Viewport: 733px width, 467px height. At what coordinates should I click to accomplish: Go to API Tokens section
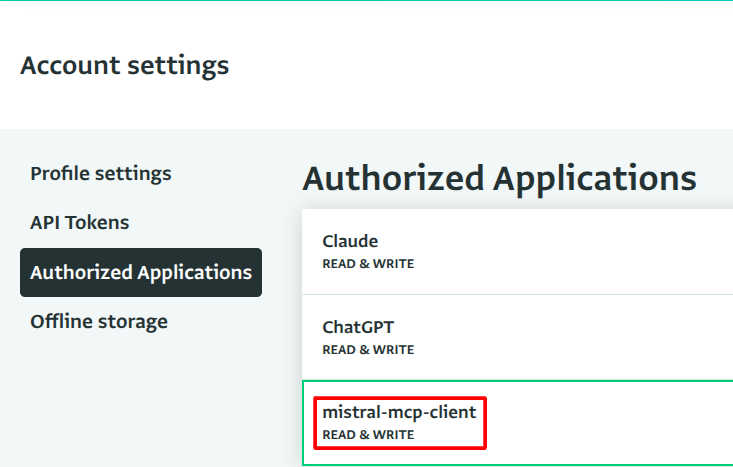79,223
